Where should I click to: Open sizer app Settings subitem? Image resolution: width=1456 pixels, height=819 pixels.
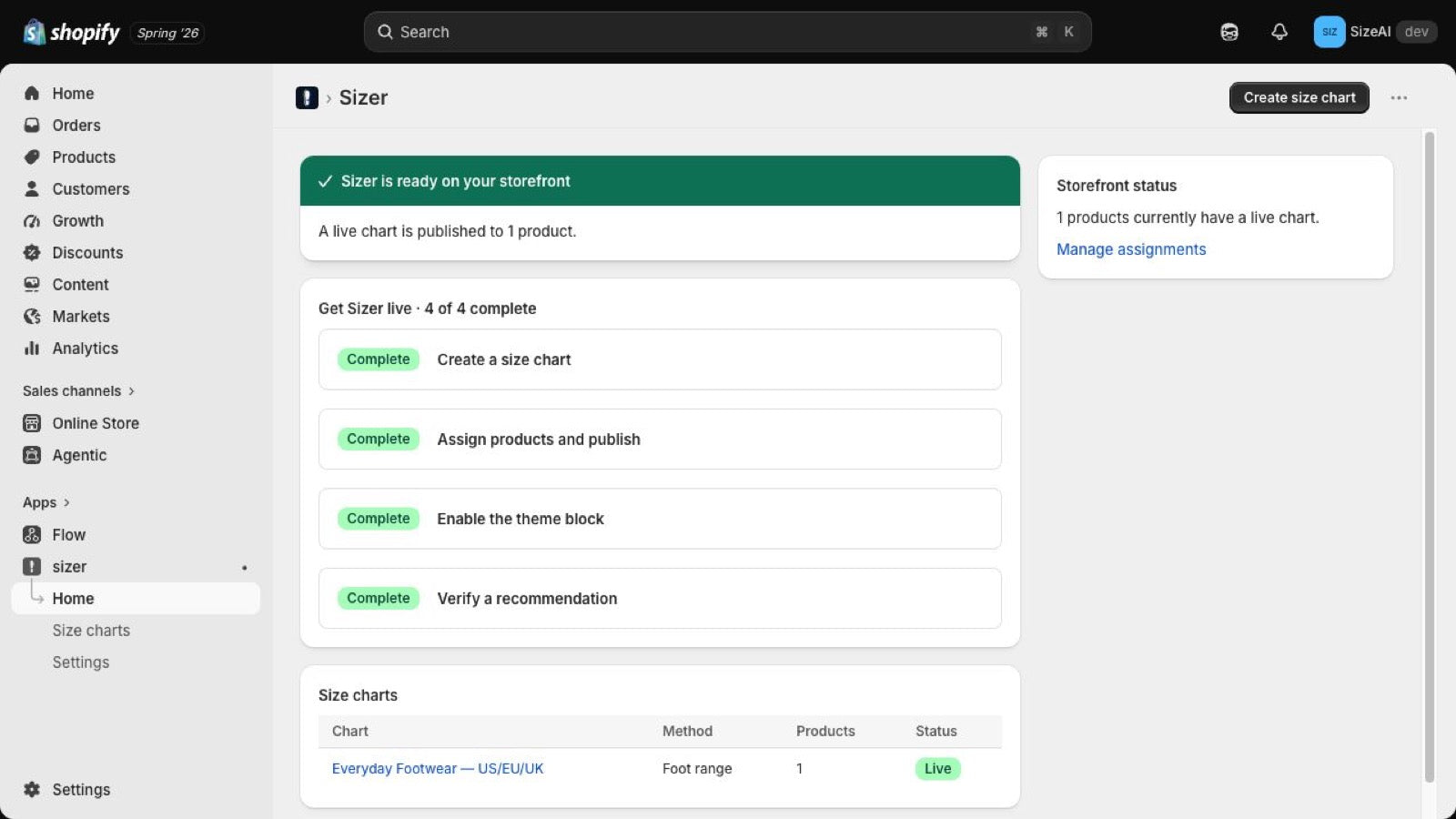coord(81,662)
